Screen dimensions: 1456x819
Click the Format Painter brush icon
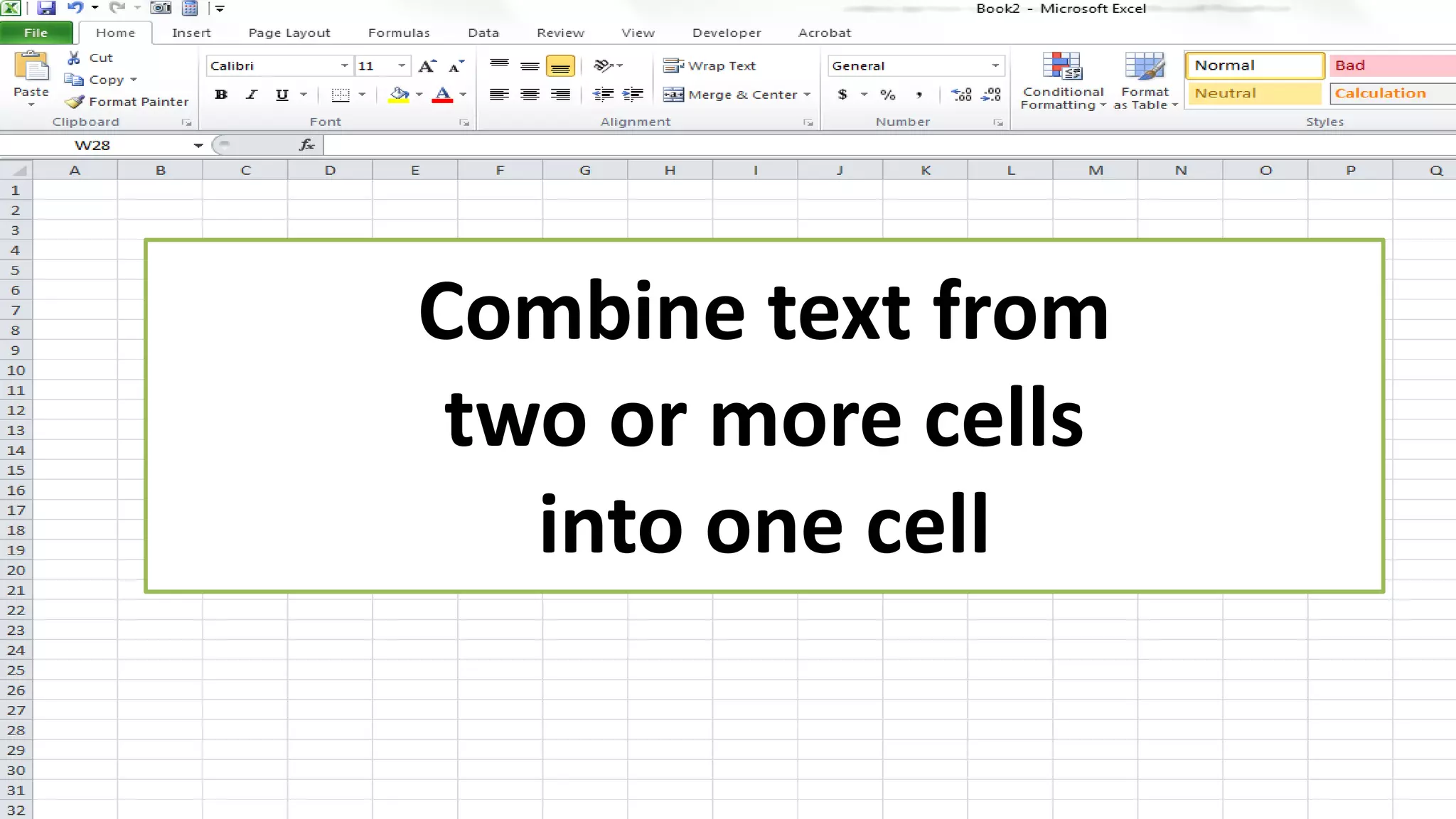click(75, 102)
